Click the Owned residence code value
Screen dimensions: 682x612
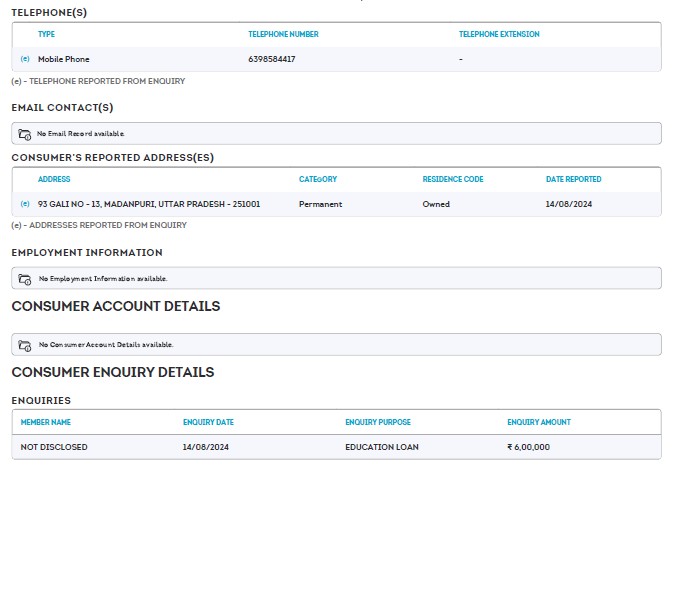pos(436,204)
